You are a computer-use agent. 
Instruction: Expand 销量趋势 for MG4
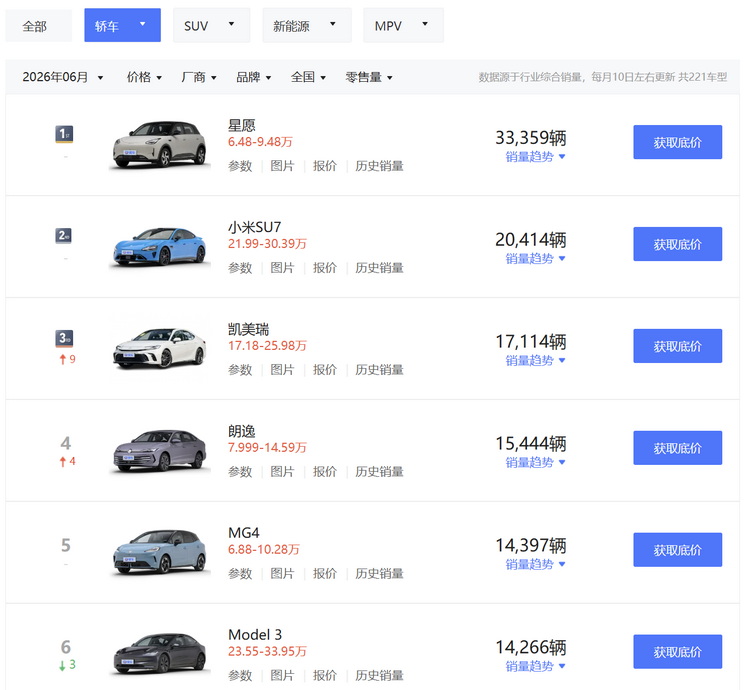[535, 564]
